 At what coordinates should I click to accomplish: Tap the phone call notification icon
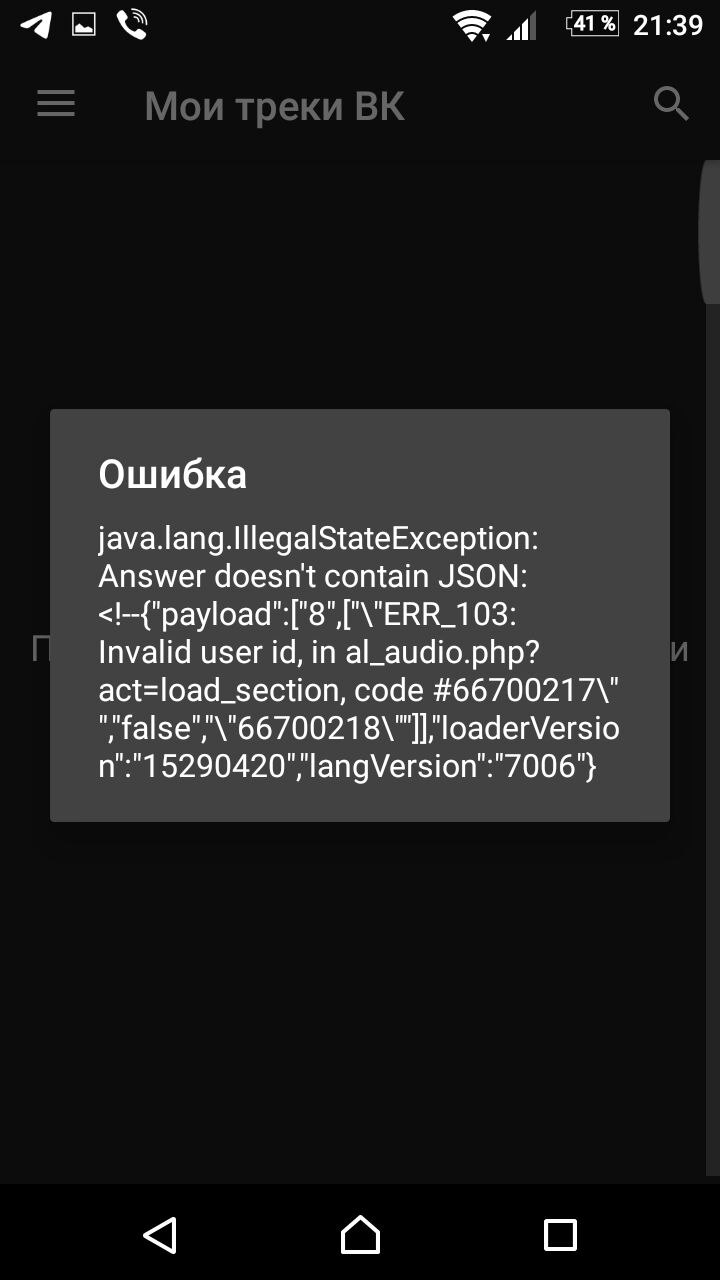point(132,25)
